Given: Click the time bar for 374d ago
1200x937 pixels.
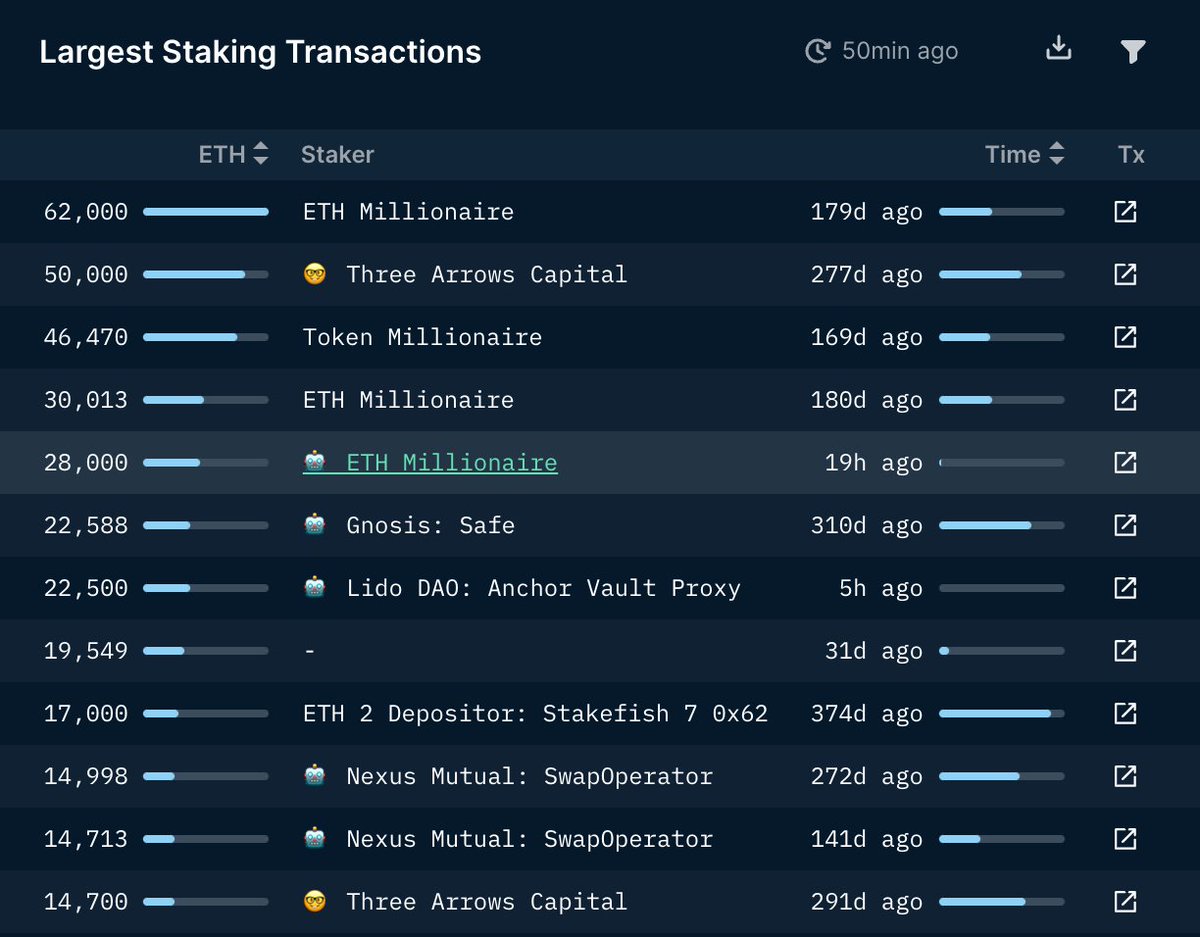Looking at the screenshot, I should 1002,714.
